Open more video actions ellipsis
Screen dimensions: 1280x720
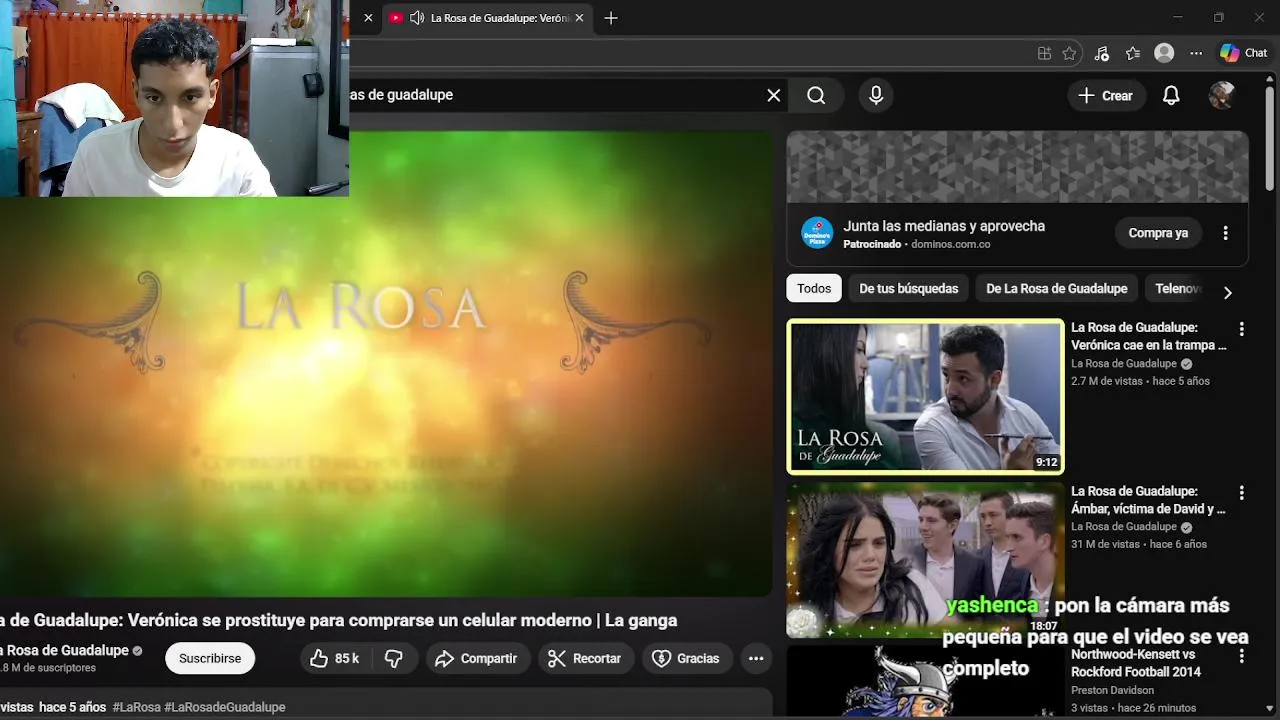756,658
